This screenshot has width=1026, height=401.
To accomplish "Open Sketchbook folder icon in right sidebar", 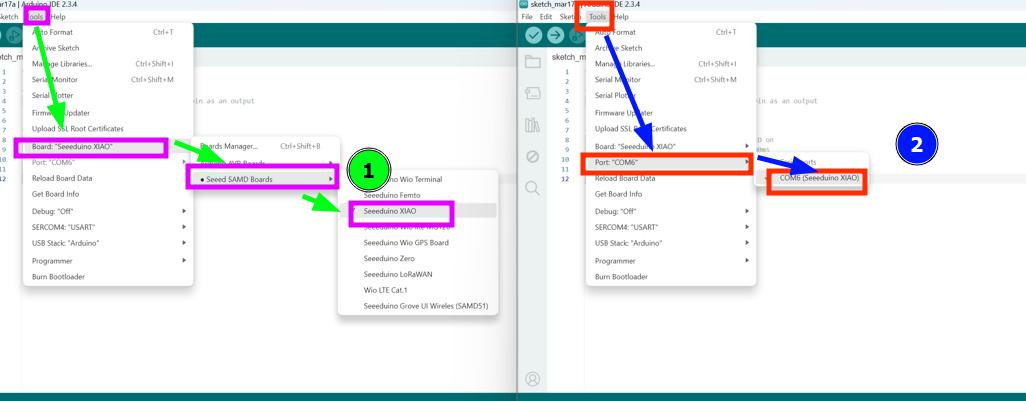I will [x=533, y=62].
